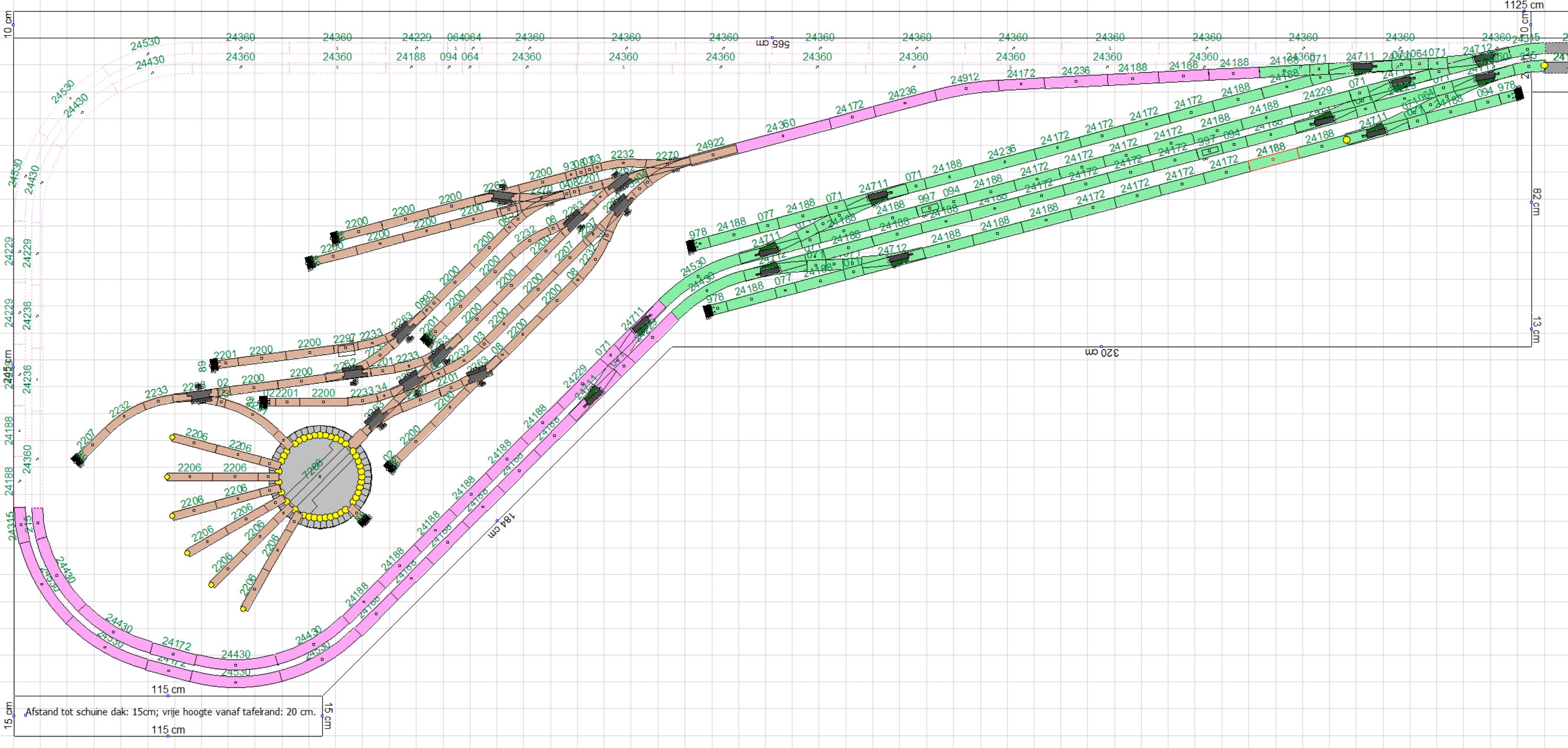Click the yellow connection dot near 24711
1568x748 pixels.
coord(1346,140)
